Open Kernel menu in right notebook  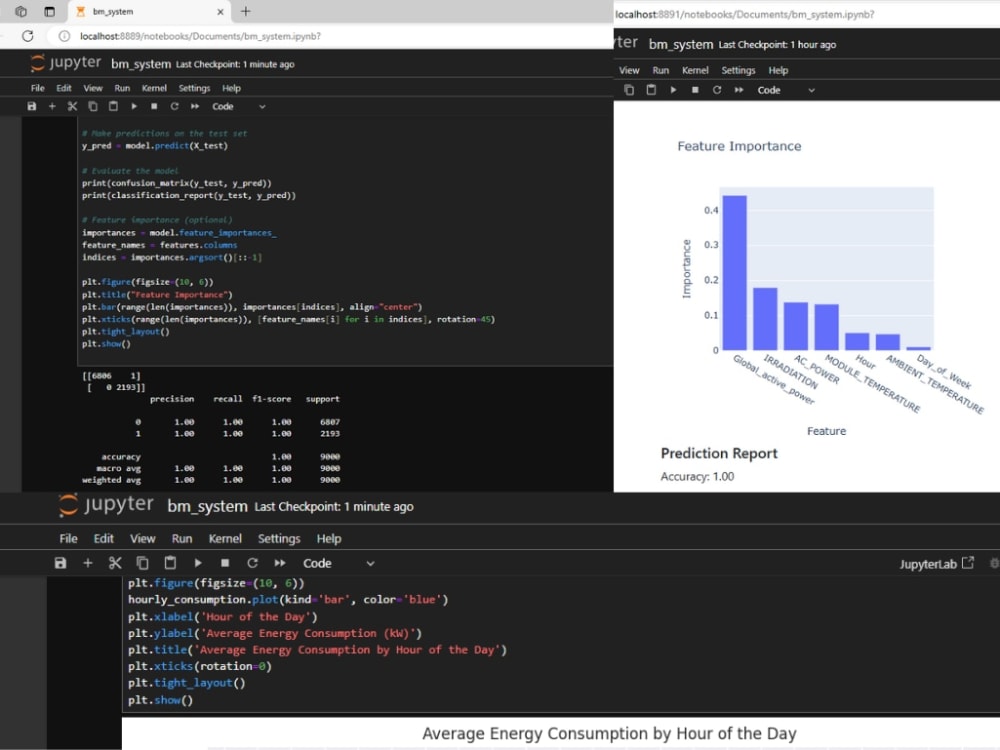point(695,70)
